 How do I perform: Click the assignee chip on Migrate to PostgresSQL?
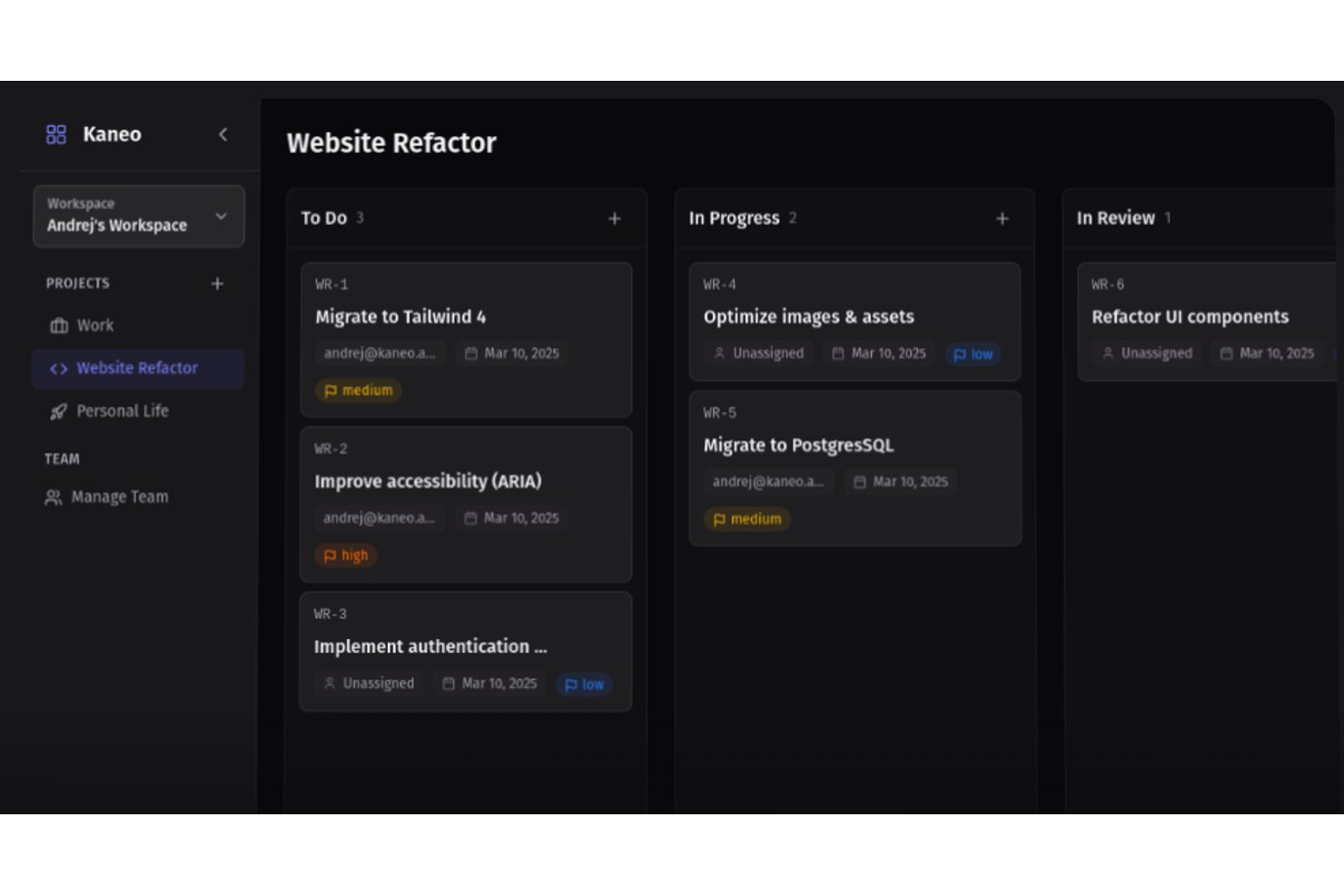[x=768, y=481]
